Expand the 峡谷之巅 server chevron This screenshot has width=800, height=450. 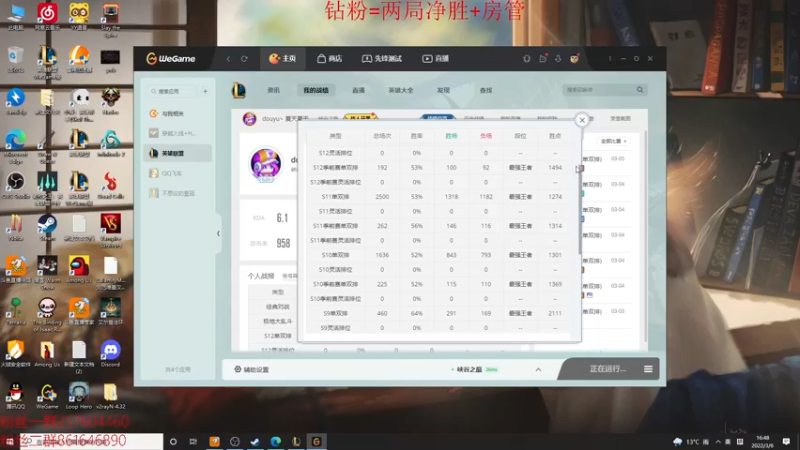pos(538,369)
